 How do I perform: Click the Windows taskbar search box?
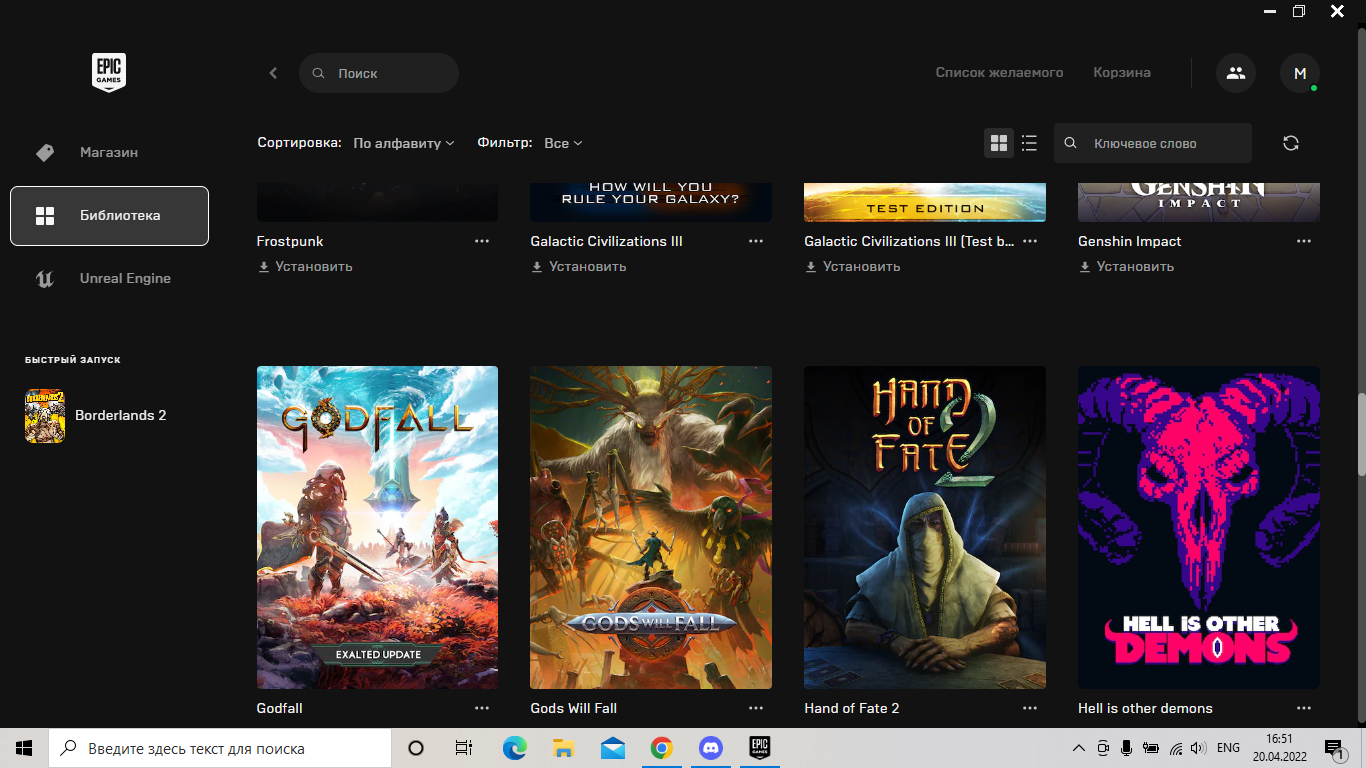coord(220,748)
